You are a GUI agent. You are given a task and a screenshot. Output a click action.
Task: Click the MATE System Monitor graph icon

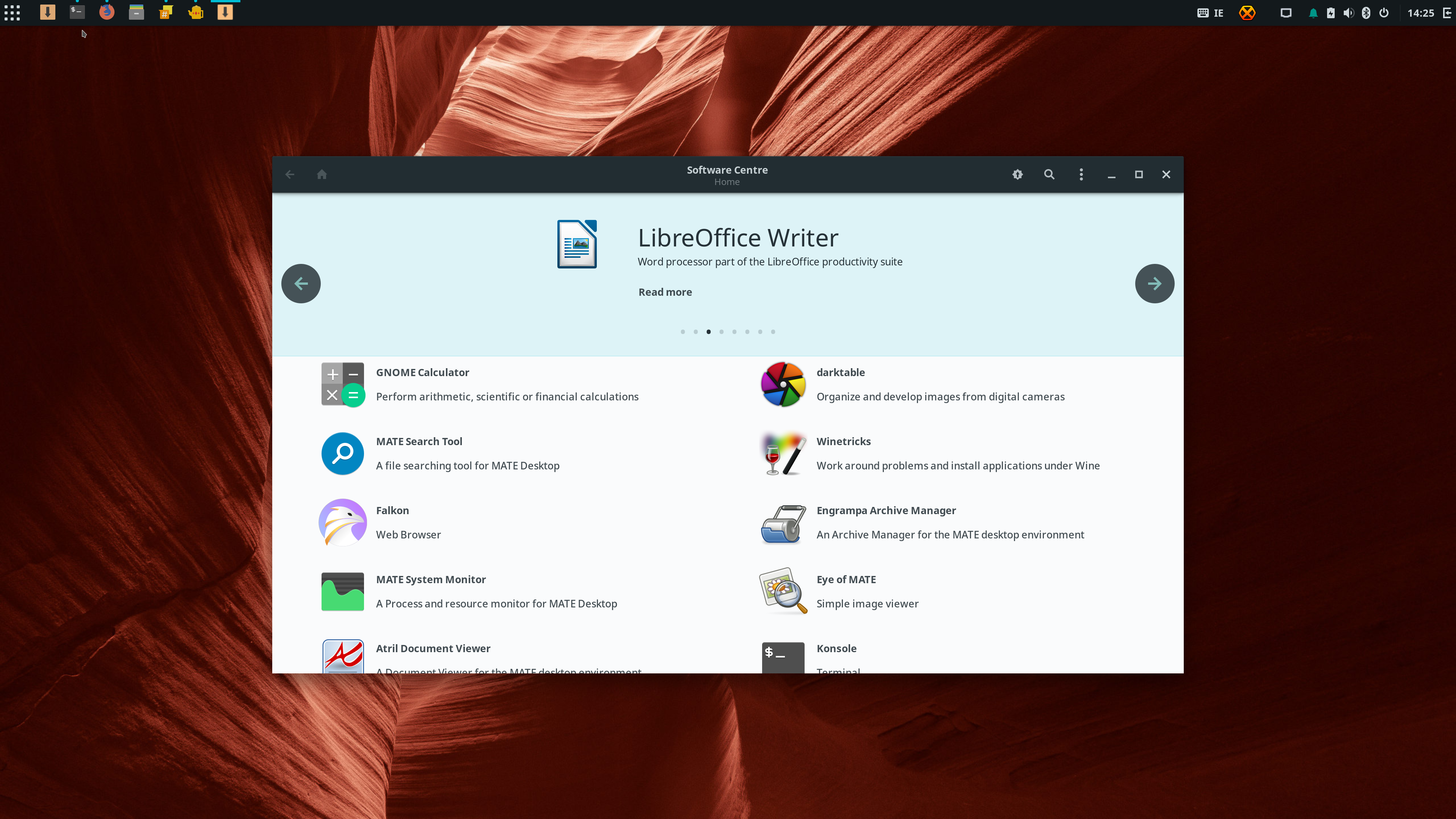pyautogui.click(x=342, y=591)
